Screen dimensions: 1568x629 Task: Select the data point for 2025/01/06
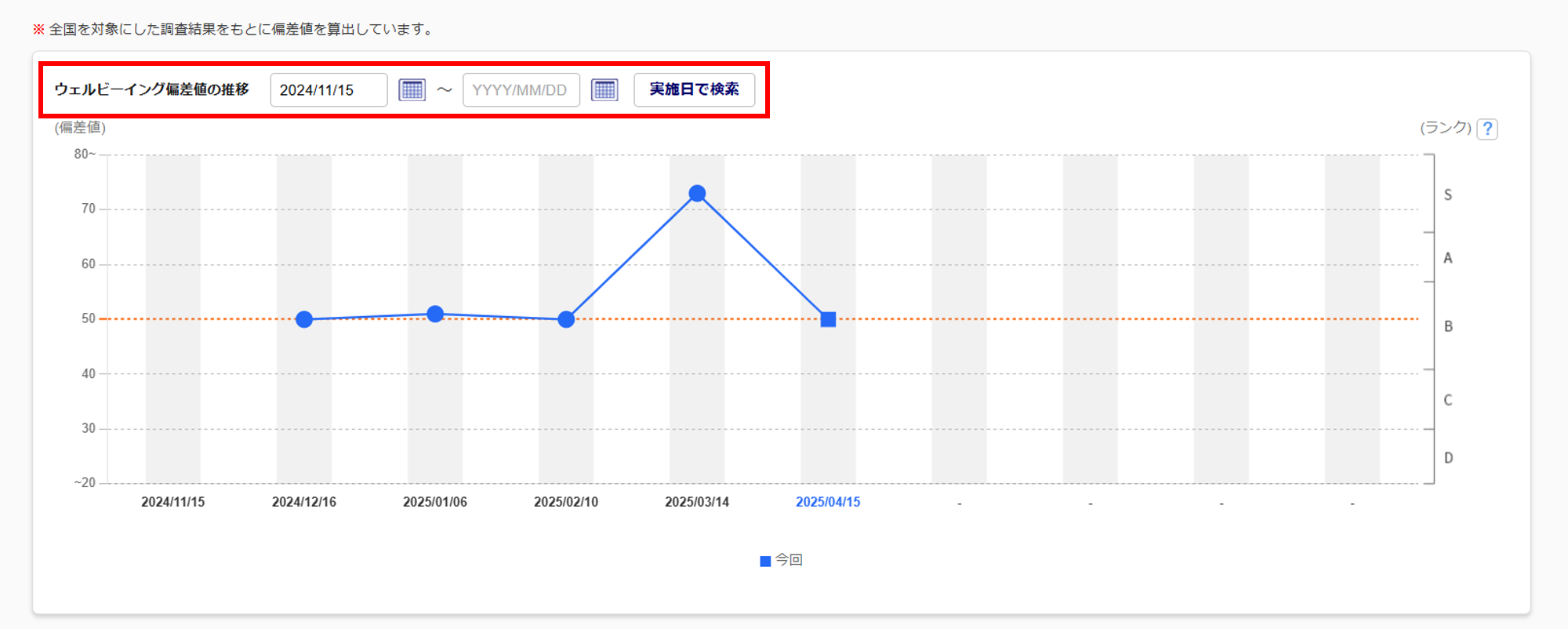435,314
